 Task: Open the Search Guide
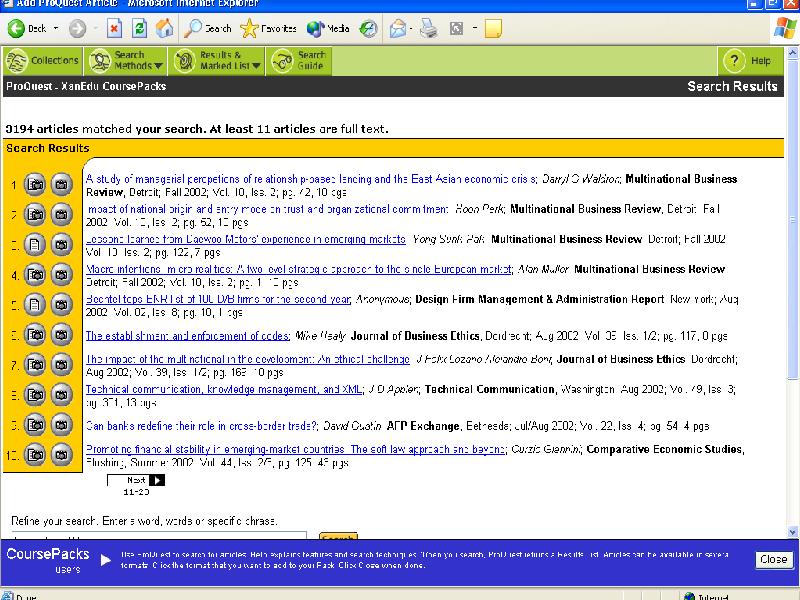pos(300,61)
